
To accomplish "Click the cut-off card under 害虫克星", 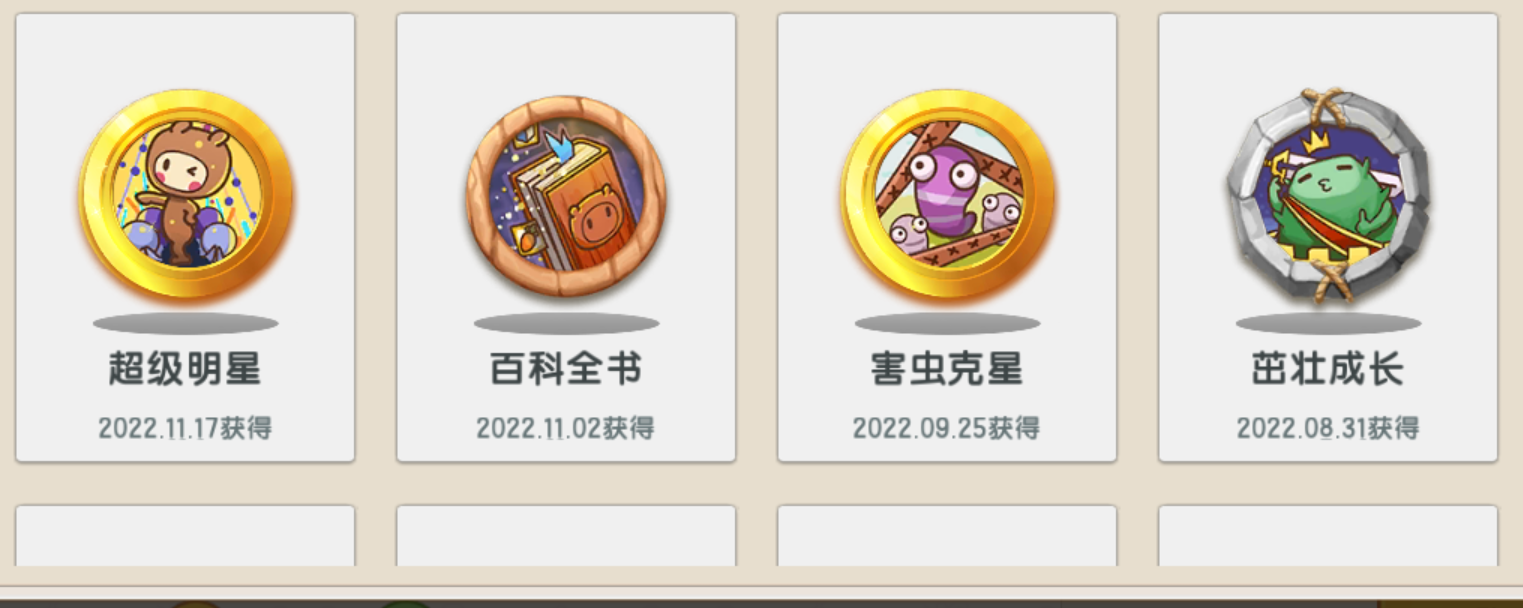I will pyautogui.click(x=947, y=536).
